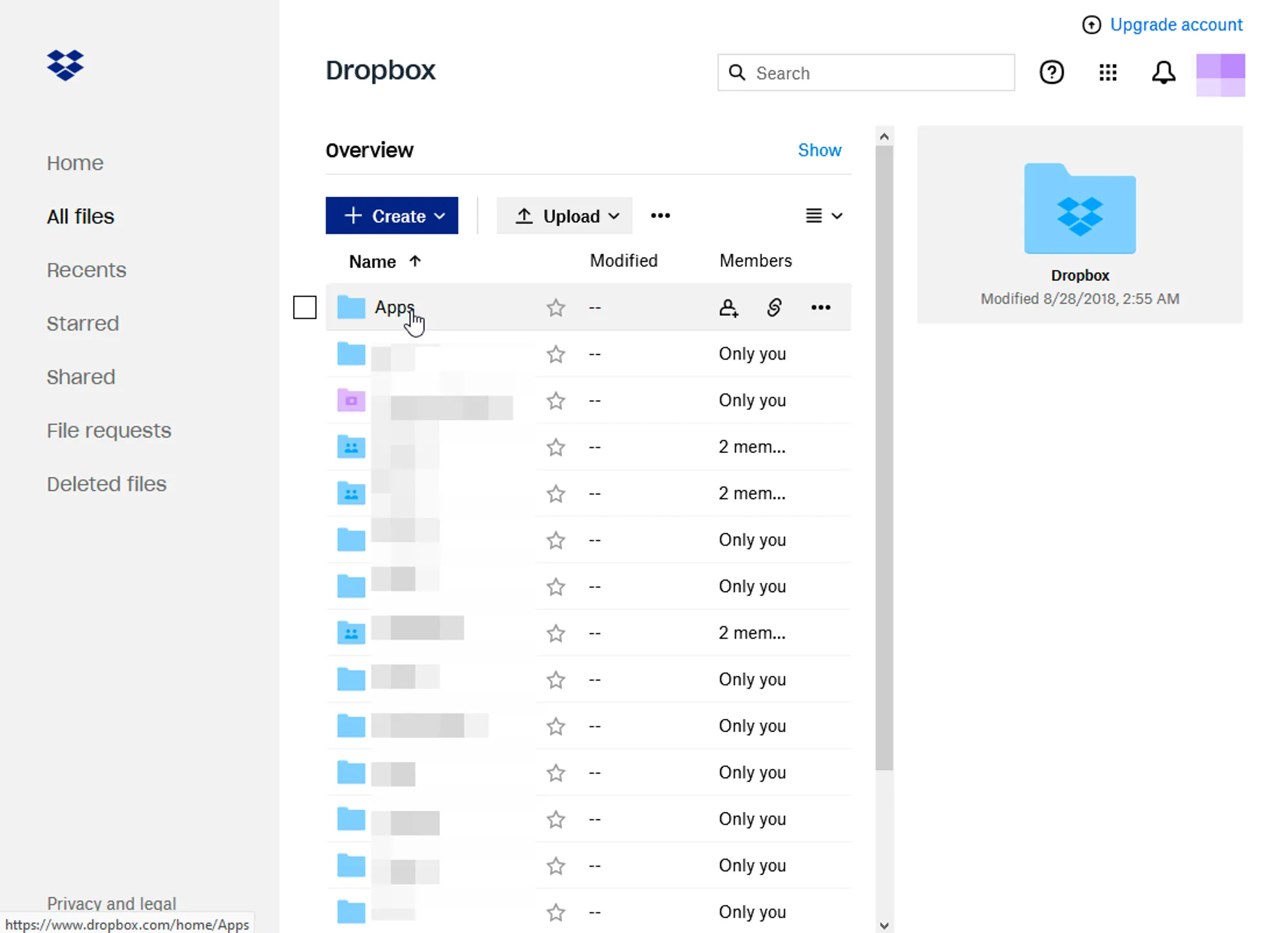Click Show next to Overview
The image size is (1288, 933).
(x=819, y=150)
